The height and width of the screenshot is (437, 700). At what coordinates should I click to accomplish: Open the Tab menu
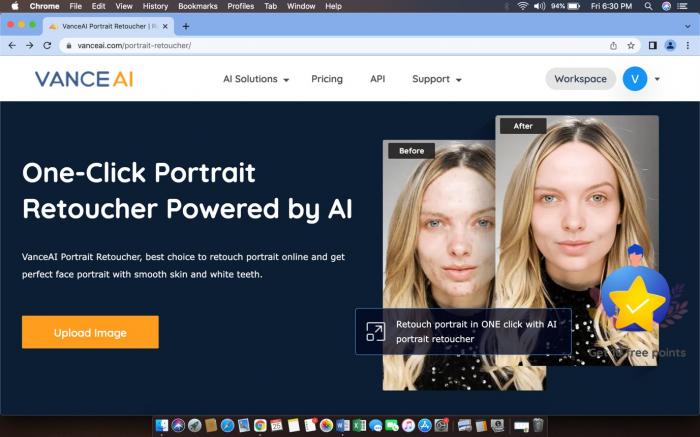click(271, 6)
